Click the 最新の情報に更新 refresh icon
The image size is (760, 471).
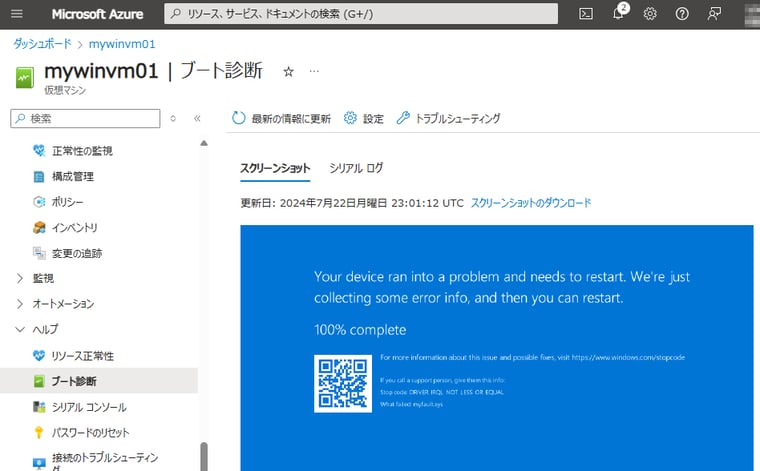coord(238,118)
